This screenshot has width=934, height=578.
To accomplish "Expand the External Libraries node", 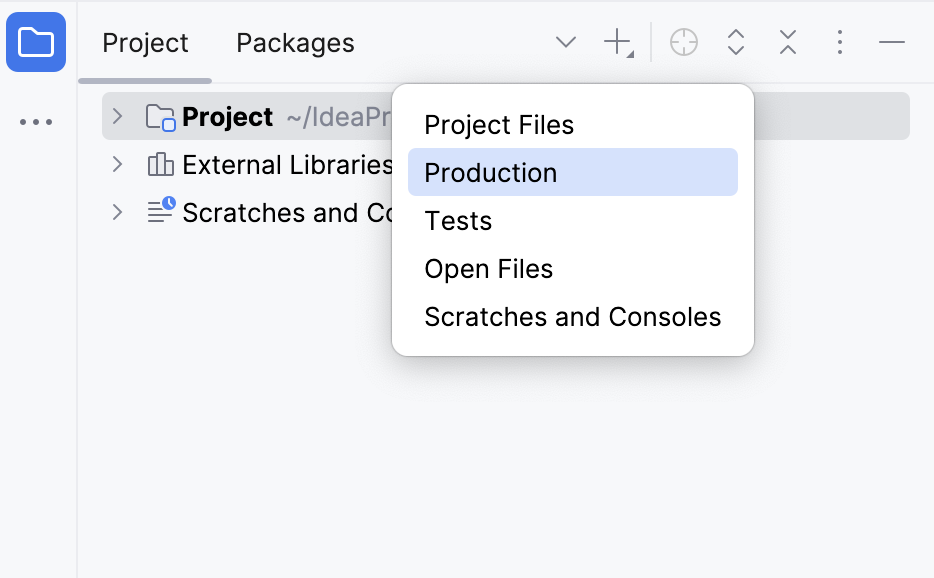I will [117, 164].
